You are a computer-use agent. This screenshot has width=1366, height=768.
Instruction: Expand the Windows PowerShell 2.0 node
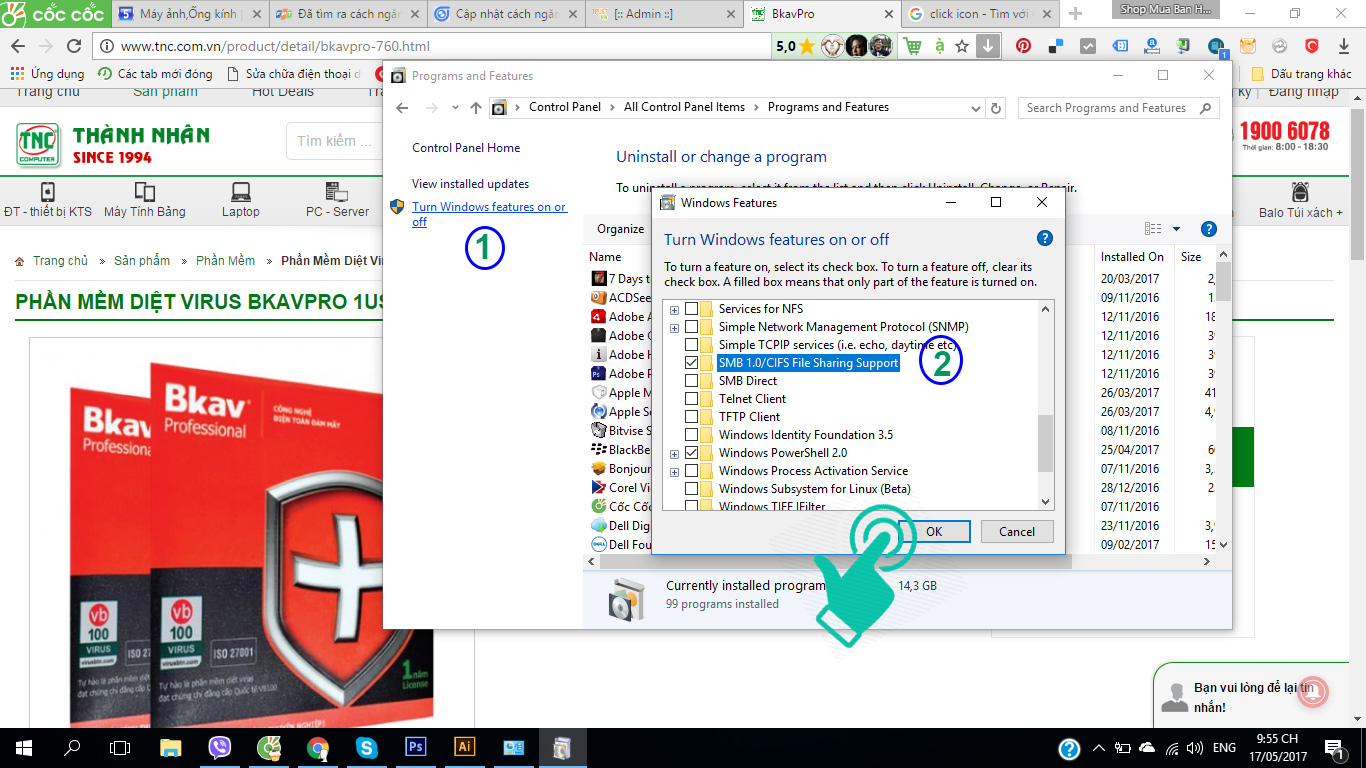click(674, 454)
